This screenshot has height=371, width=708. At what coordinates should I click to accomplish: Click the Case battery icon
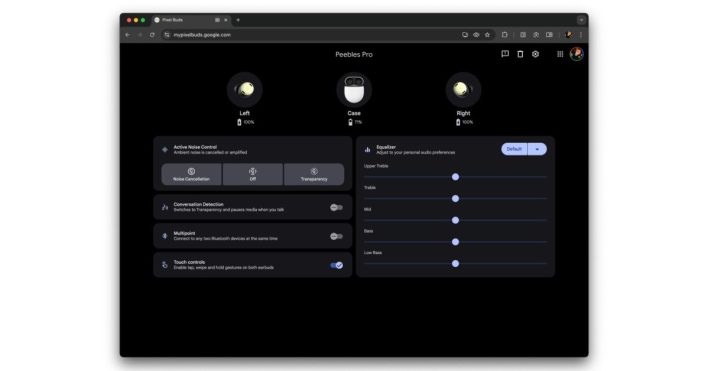coord(350,122)
